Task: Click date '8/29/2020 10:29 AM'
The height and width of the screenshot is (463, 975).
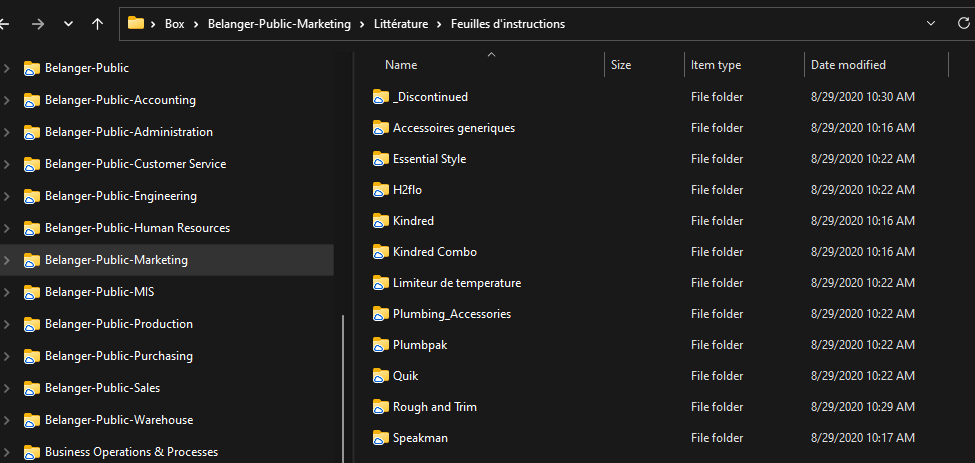Action: tap(863, 407)
